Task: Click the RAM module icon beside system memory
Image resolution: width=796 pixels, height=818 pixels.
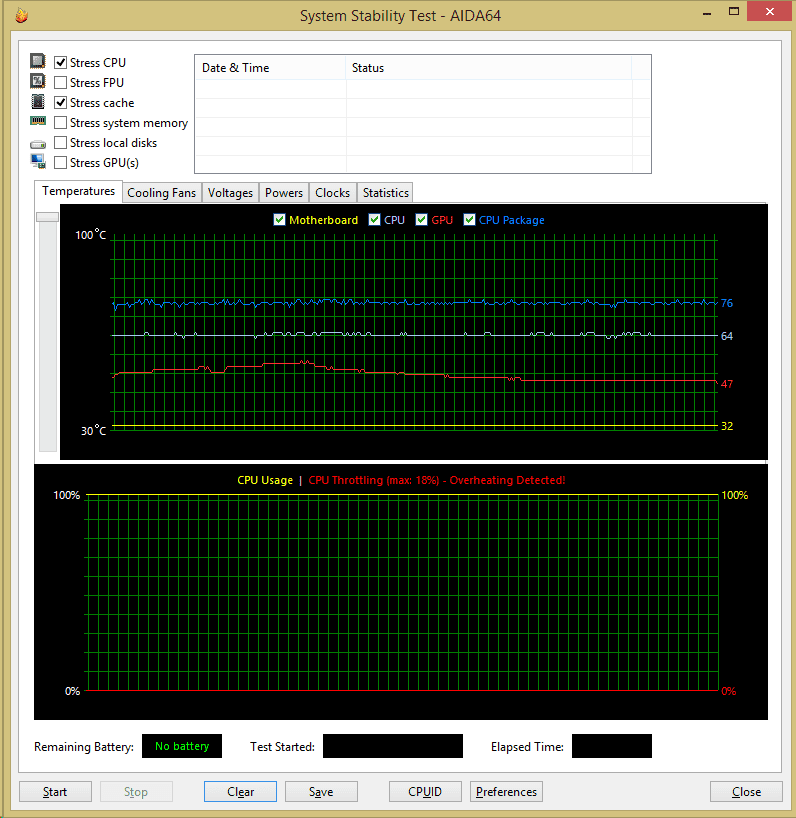Action: coord(38,121)
